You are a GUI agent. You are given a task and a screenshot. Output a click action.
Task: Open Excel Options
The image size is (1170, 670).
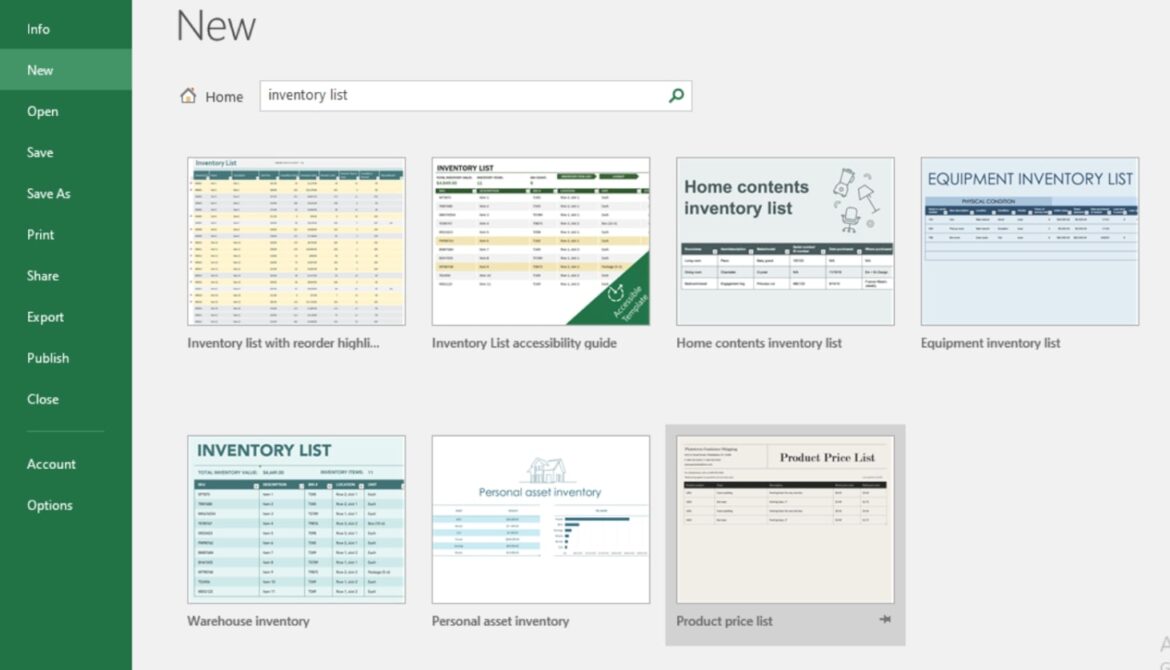tap(48, 505)
